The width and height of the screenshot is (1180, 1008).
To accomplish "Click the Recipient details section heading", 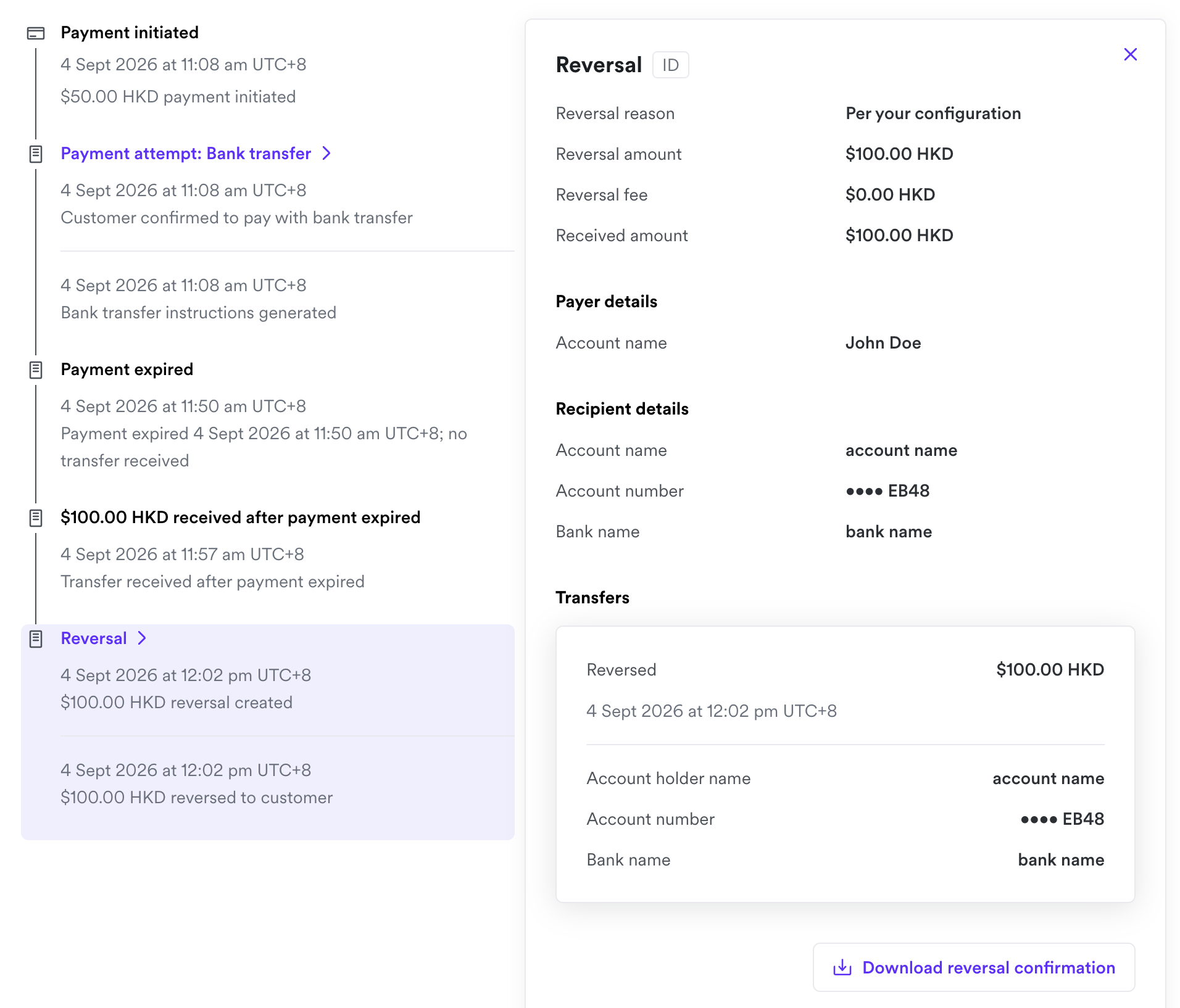I will tap(622, 409).
